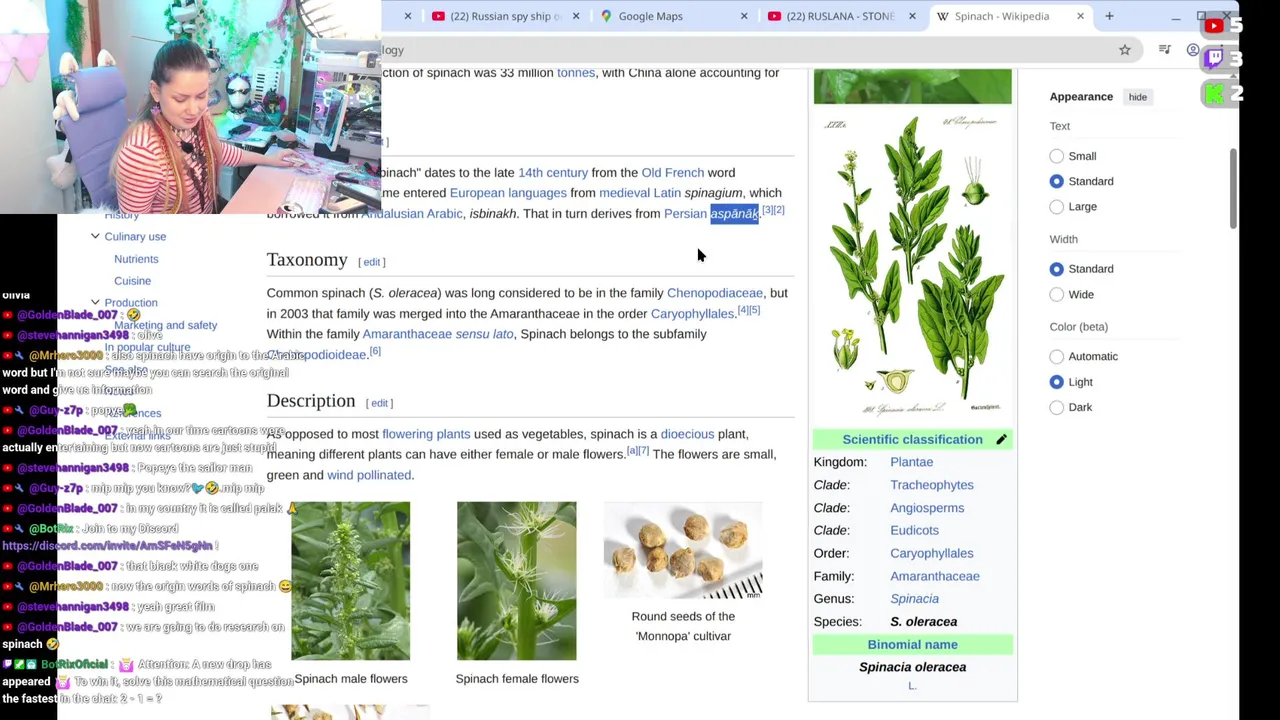Screen dimensions: 1280x720
Task: Close the Spinach - Wikipedia tab
Action: tap(1080, 16)
